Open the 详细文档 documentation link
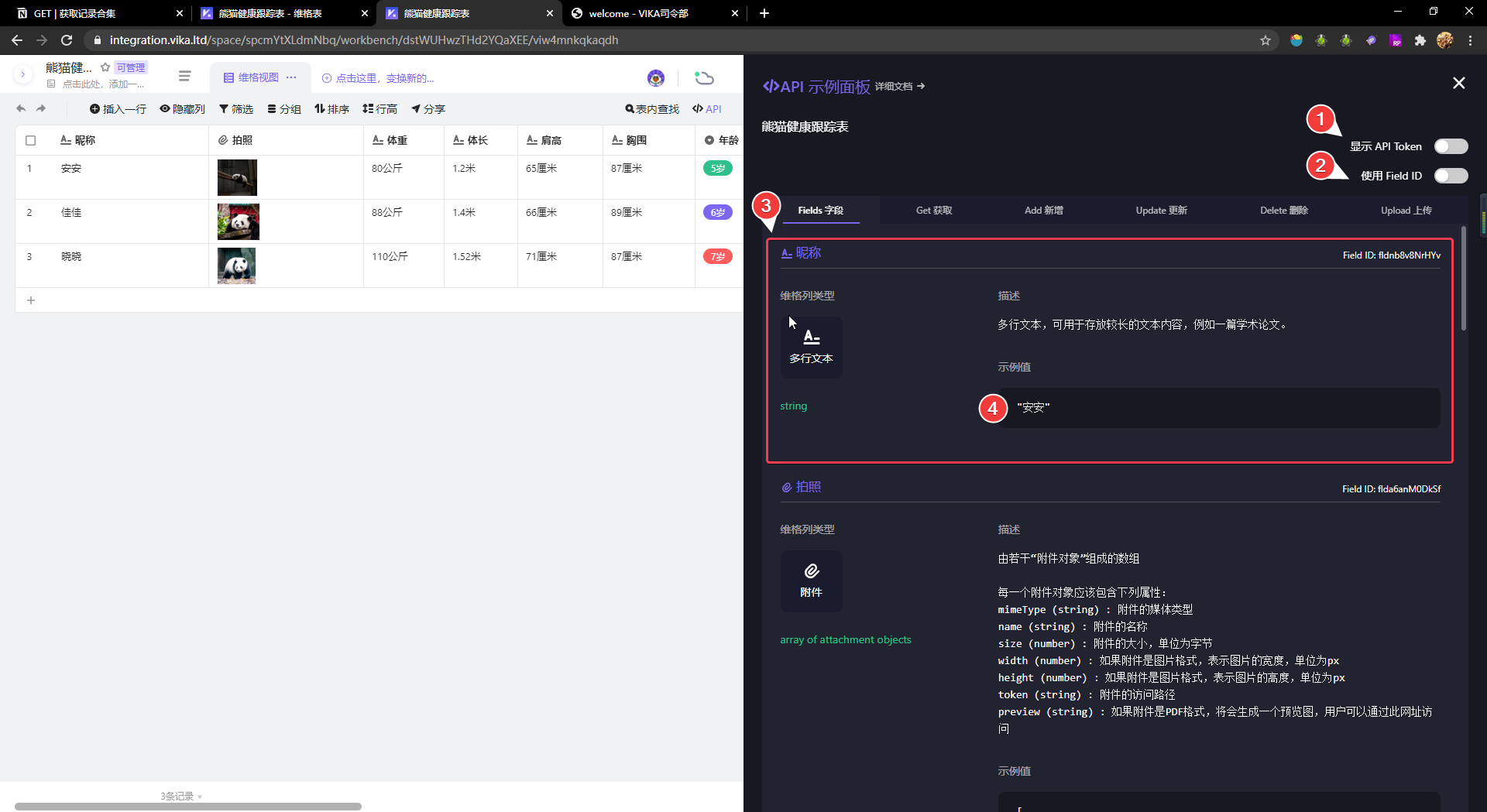The image size is (1487, 812). click(x=900, y=87)
